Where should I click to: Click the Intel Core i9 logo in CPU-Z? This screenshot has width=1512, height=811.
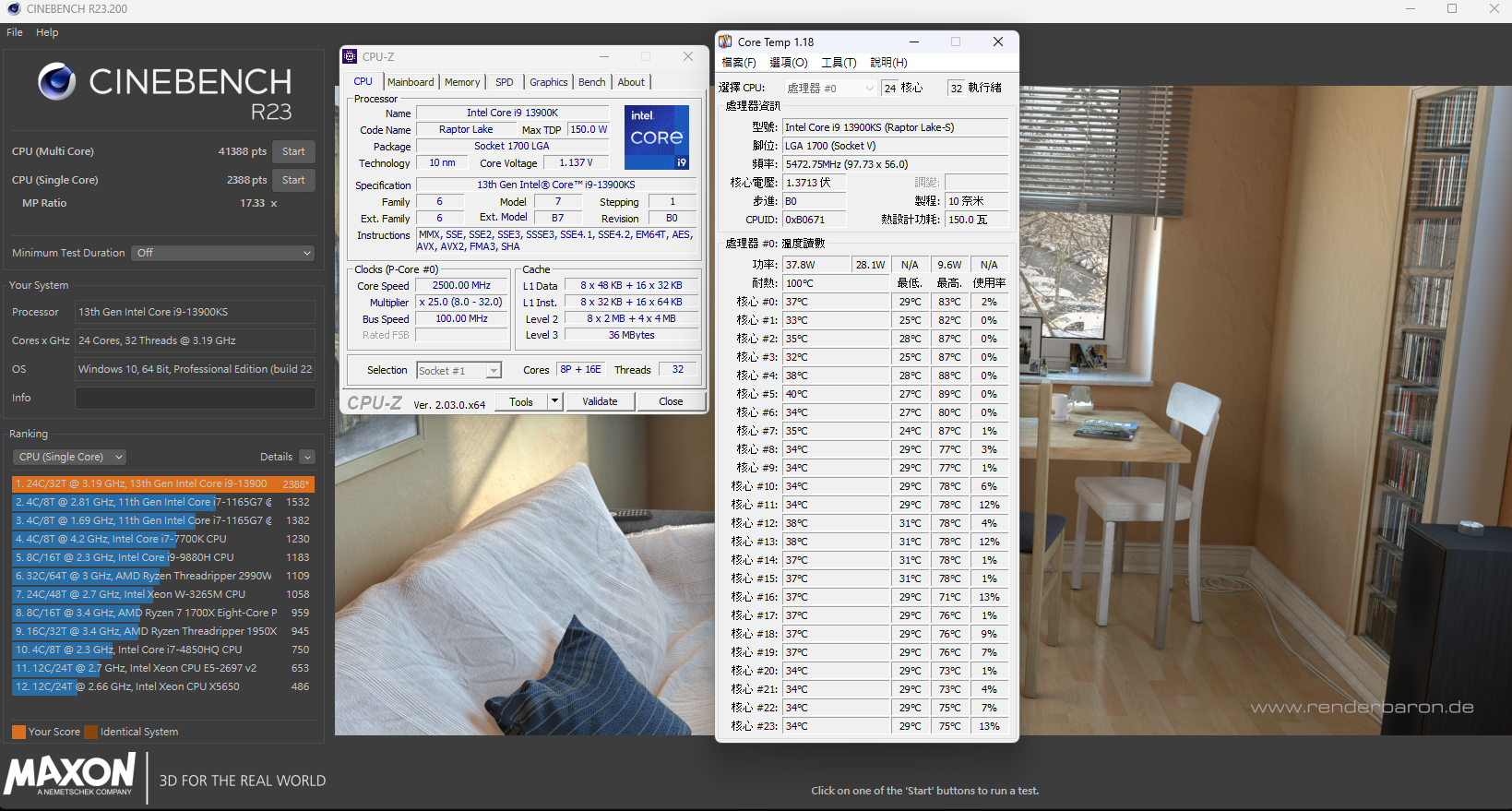pyautogui.click(x=657, y=137)
